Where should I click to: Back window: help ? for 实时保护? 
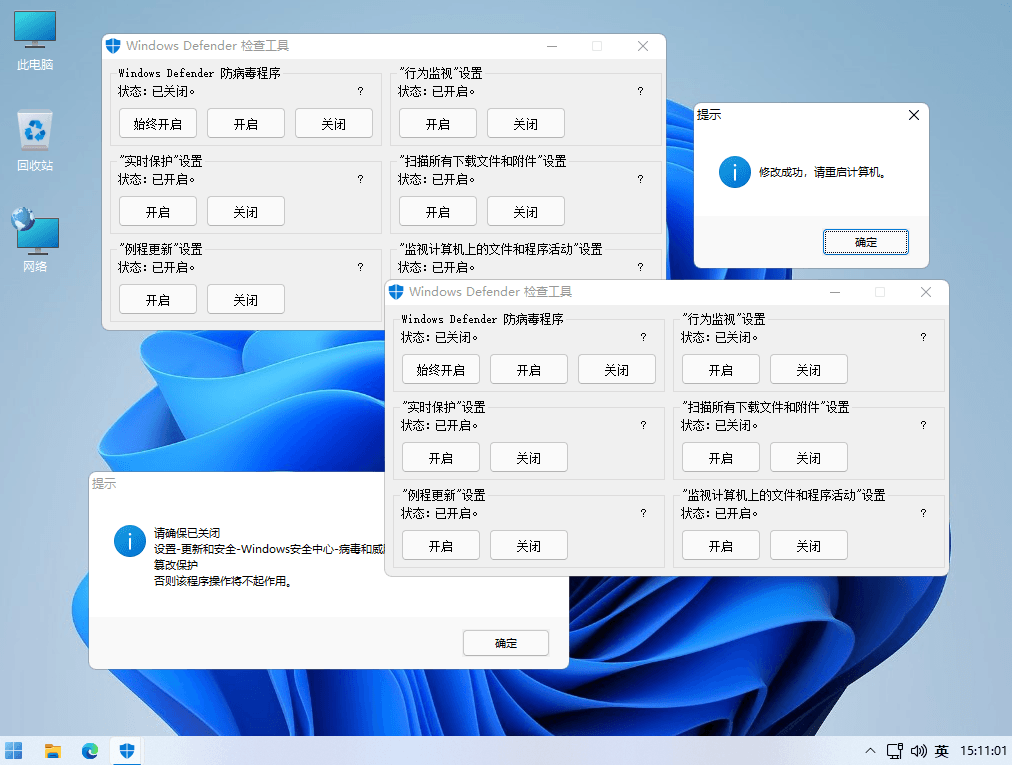[x=360, y=179]
